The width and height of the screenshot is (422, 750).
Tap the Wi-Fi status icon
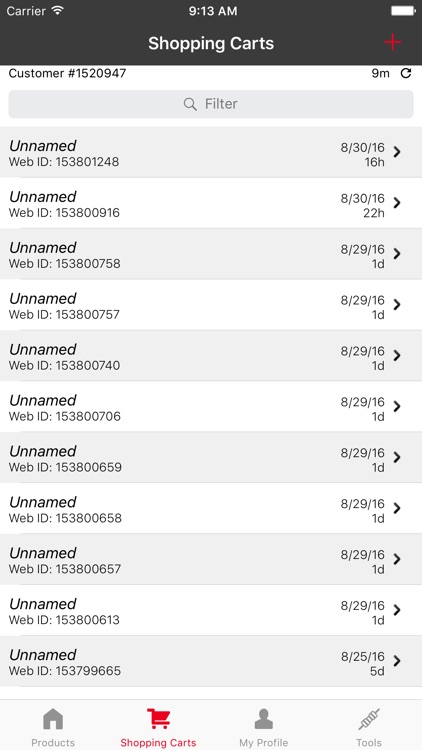point(58,11)
